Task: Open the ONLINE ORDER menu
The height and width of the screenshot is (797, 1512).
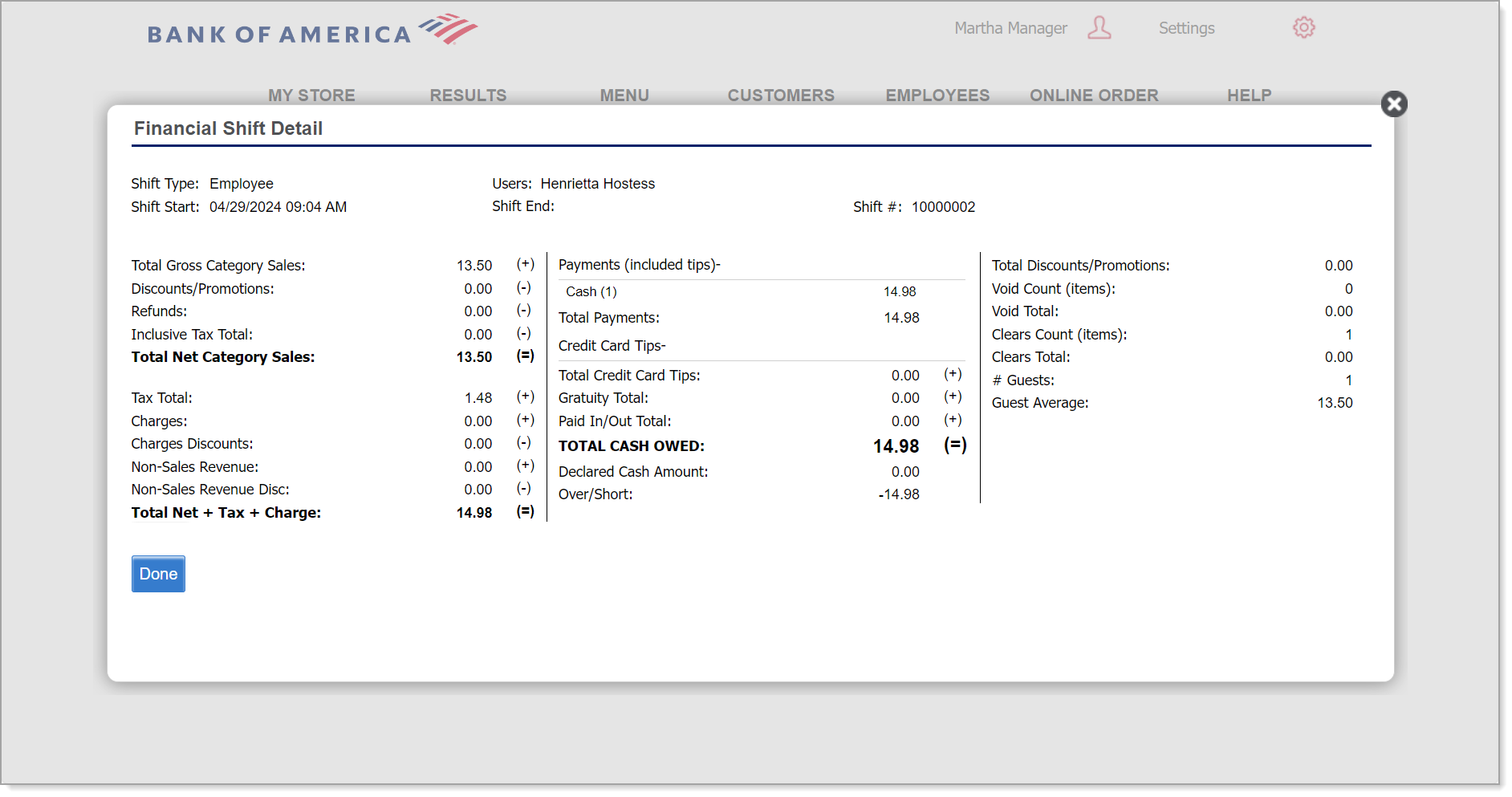Action: pyautogui.click(x=1094, y=96)
